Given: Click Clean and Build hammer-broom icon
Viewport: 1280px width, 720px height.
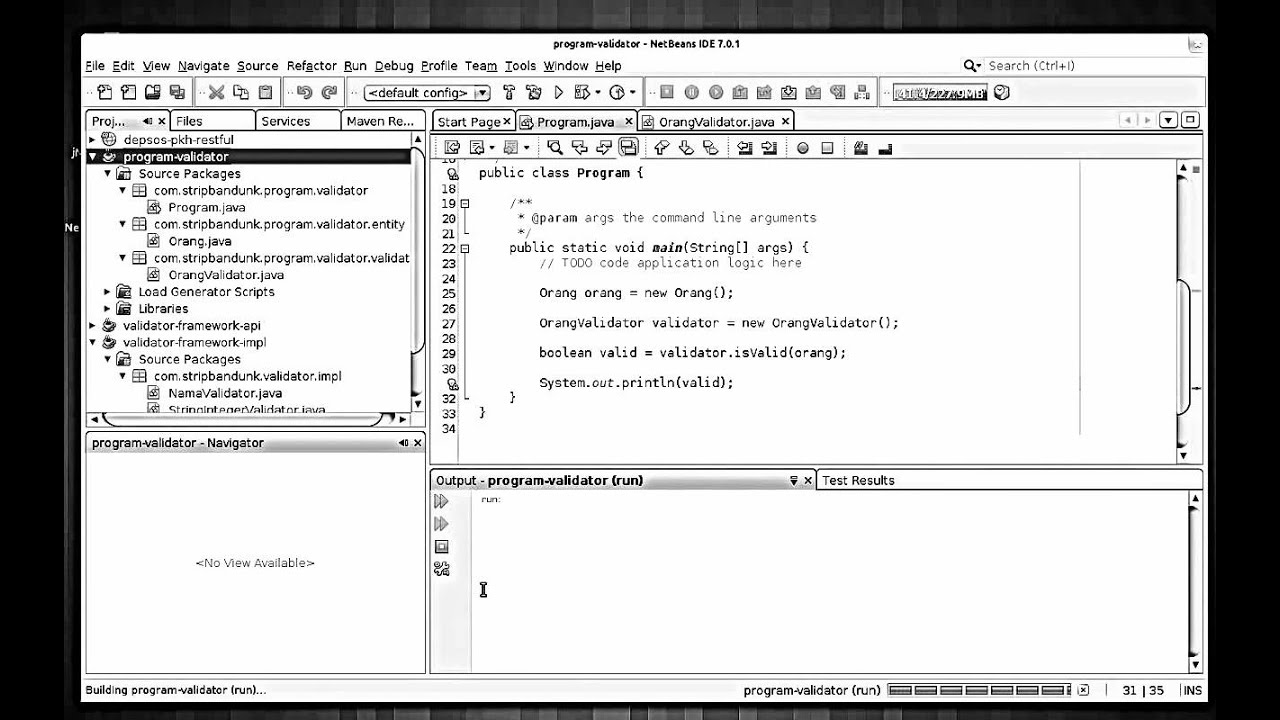Looking at the screenshot, I should coord(533,92).
